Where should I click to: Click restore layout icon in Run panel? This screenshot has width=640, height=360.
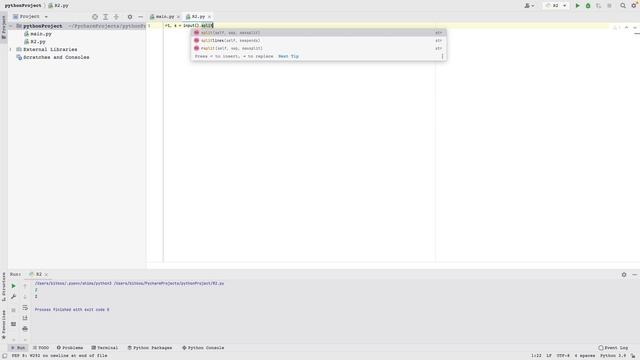13,324
